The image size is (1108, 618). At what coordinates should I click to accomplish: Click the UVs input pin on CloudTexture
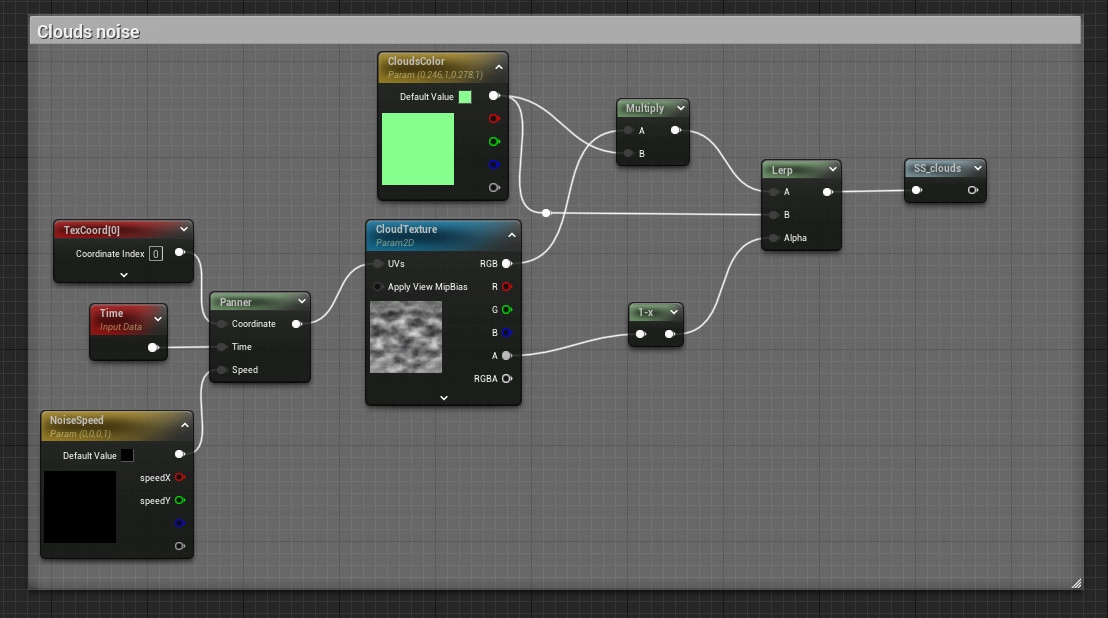[x=377, y=264]
